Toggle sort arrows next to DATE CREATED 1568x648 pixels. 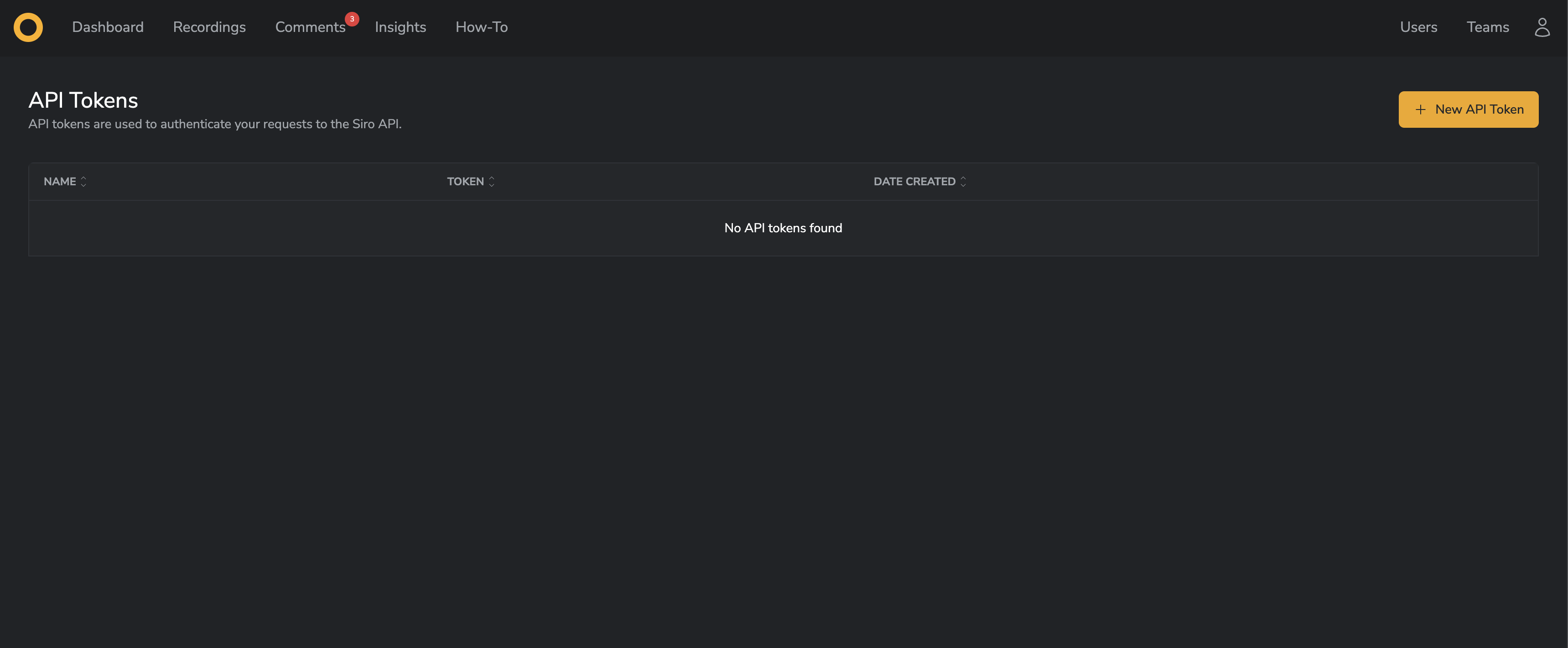963,182
